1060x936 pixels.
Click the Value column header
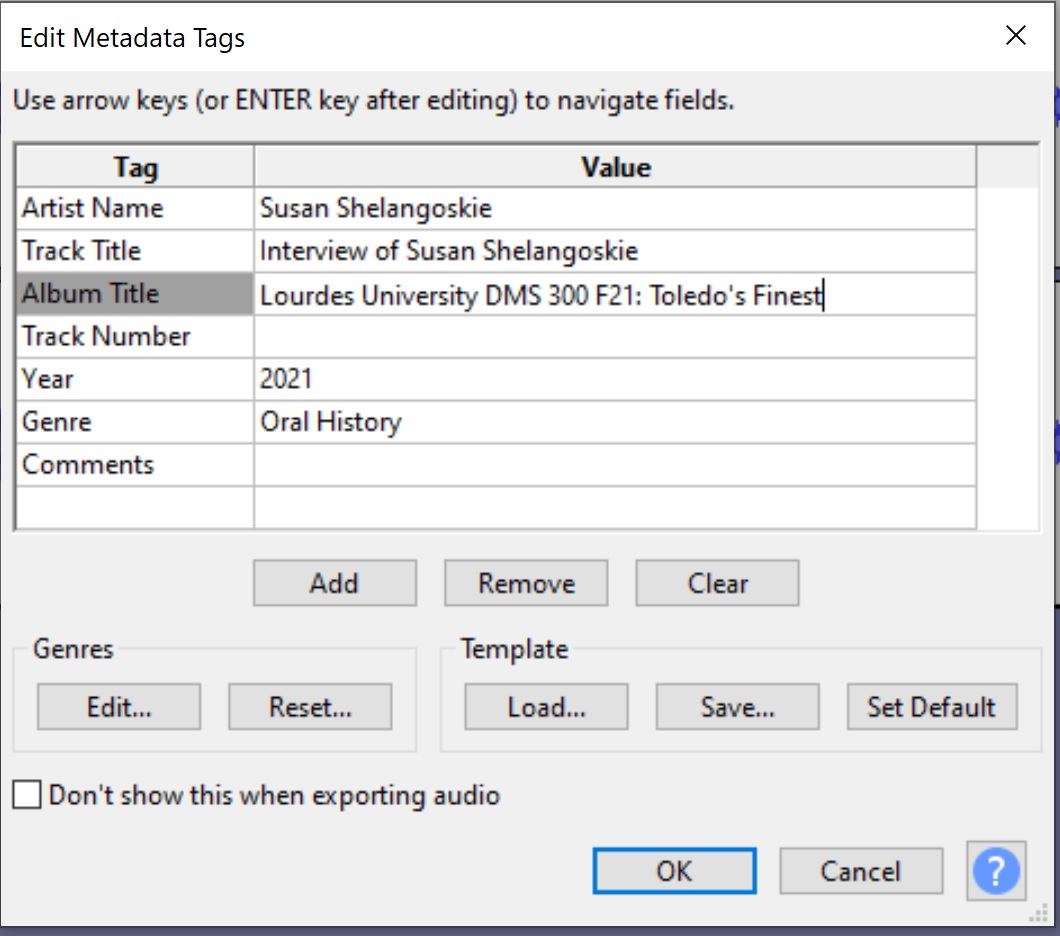(x=615, y=167)
